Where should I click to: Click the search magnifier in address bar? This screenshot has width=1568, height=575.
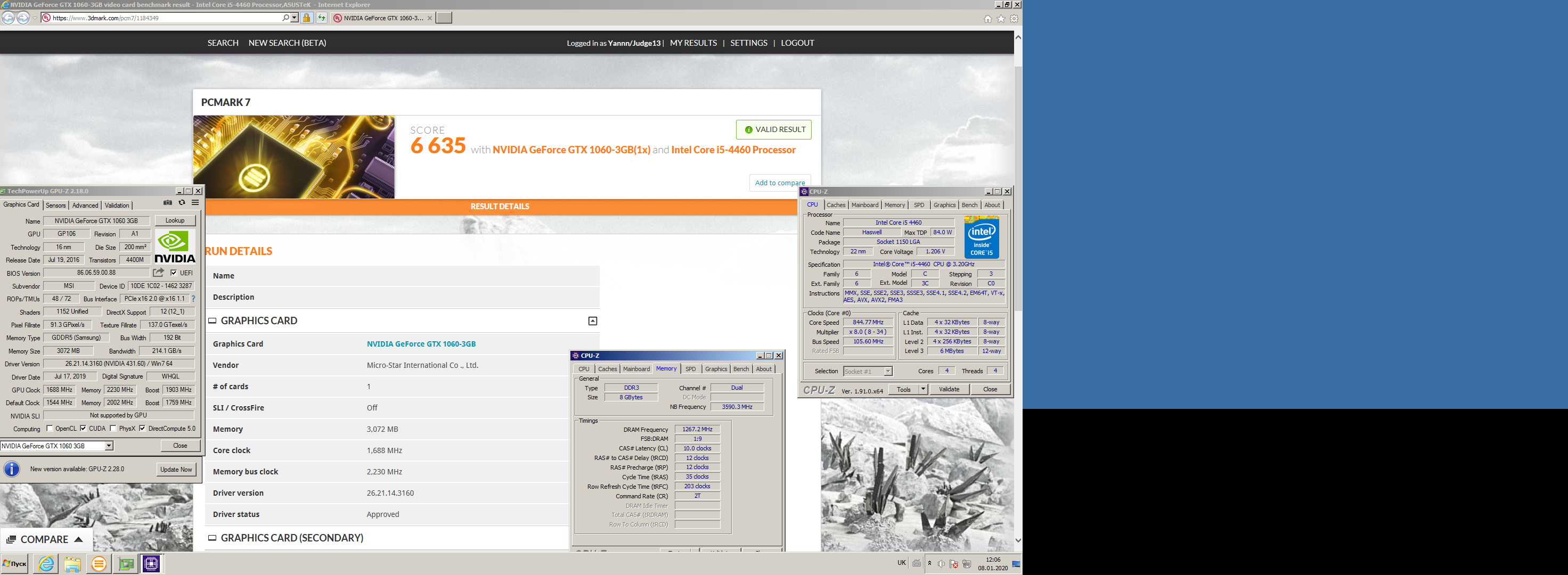tap(285, 18)
